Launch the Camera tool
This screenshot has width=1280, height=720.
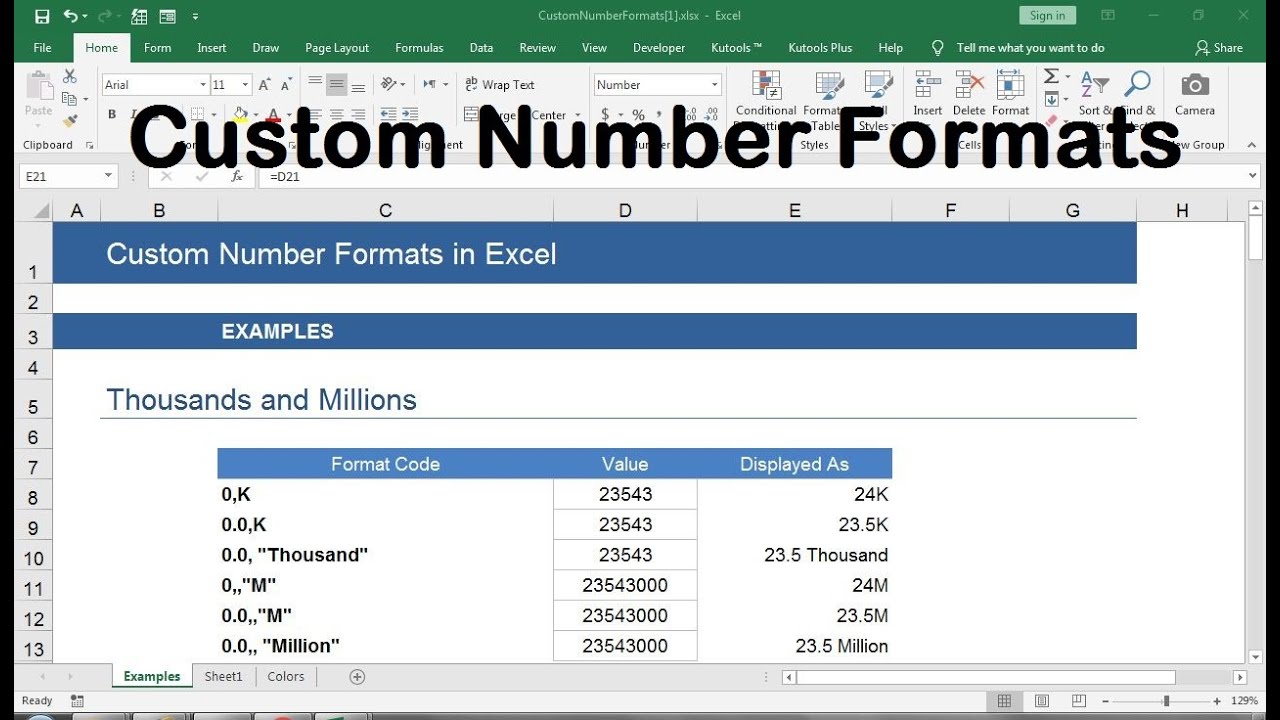tap(1195, 94)
